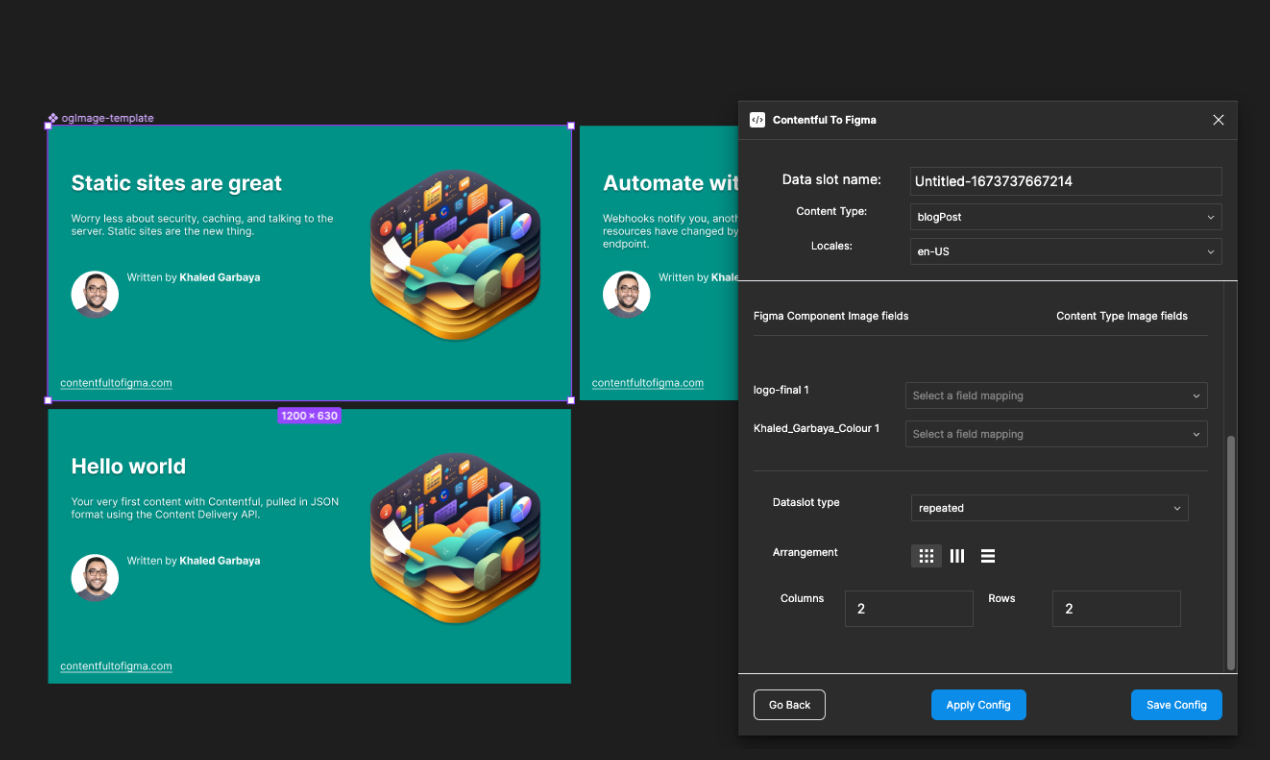Click the bottom-right selection handle of selected frame
The height and width of the screenshot is (760, 1270).
(571, 400)
